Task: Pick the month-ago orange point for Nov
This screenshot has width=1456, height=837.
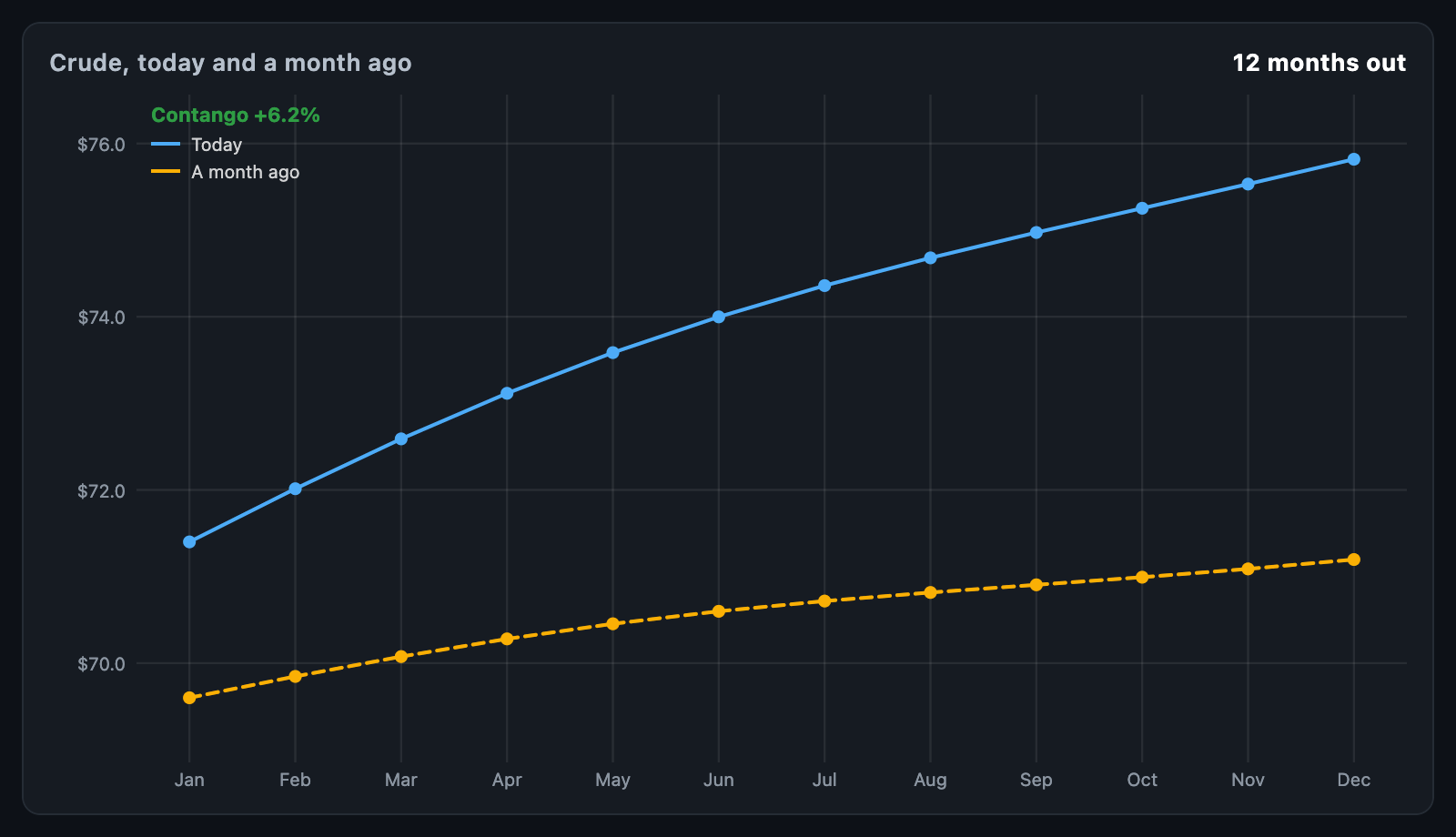Action: (x=1248, y=569)
